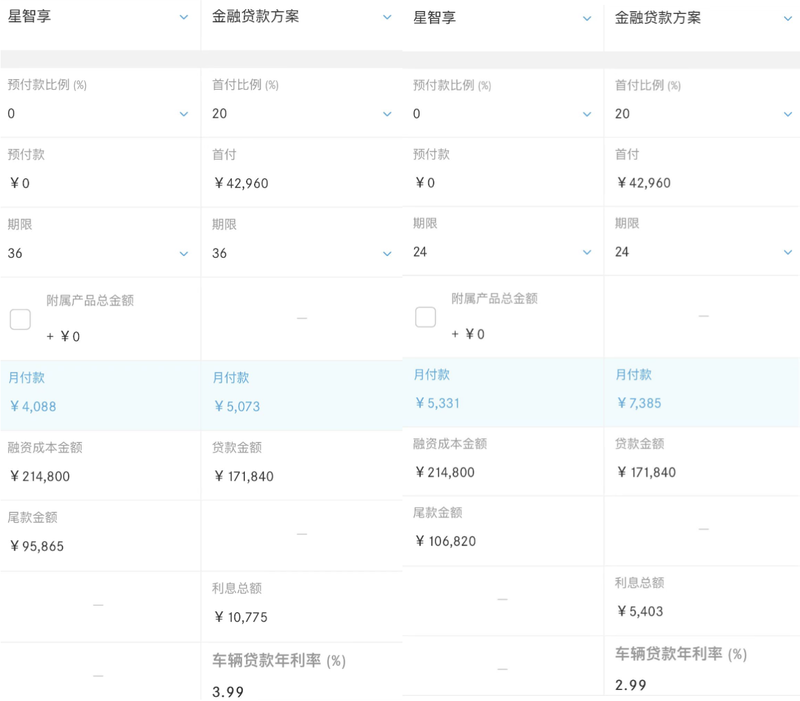
Task: Expand 预付款比例 chevron in the 24-month panel
Action: point(589,114)
